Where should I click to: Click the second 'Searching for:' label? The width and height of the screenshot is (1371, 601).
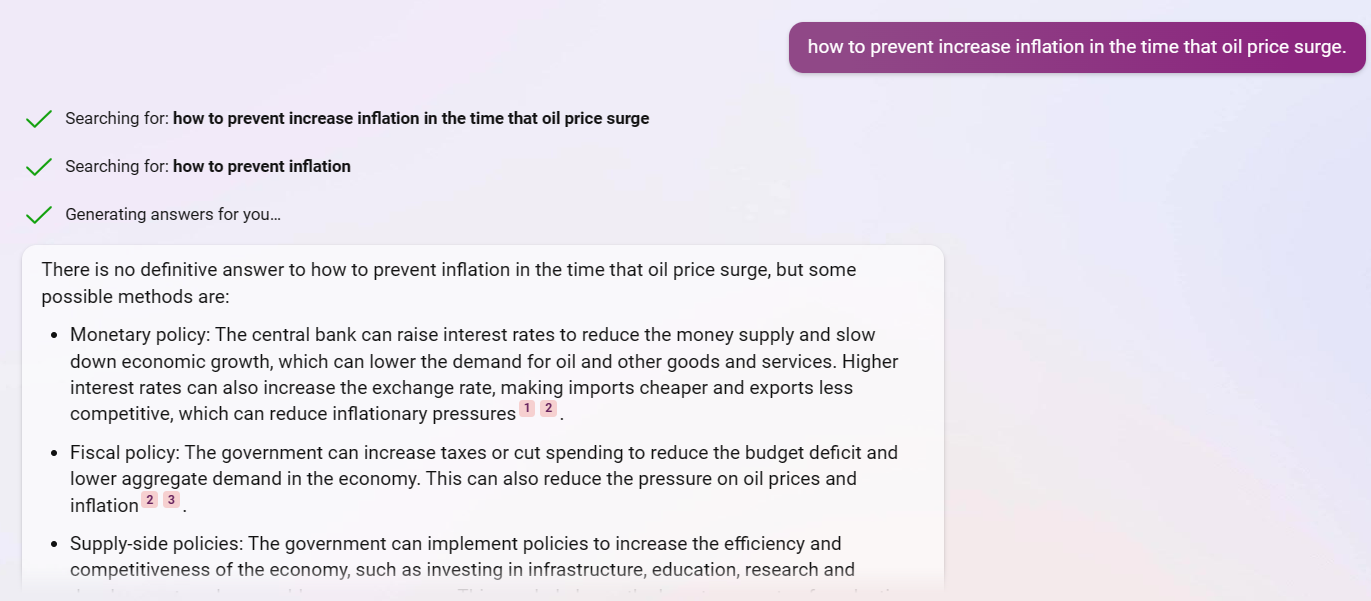coord(117,166)
